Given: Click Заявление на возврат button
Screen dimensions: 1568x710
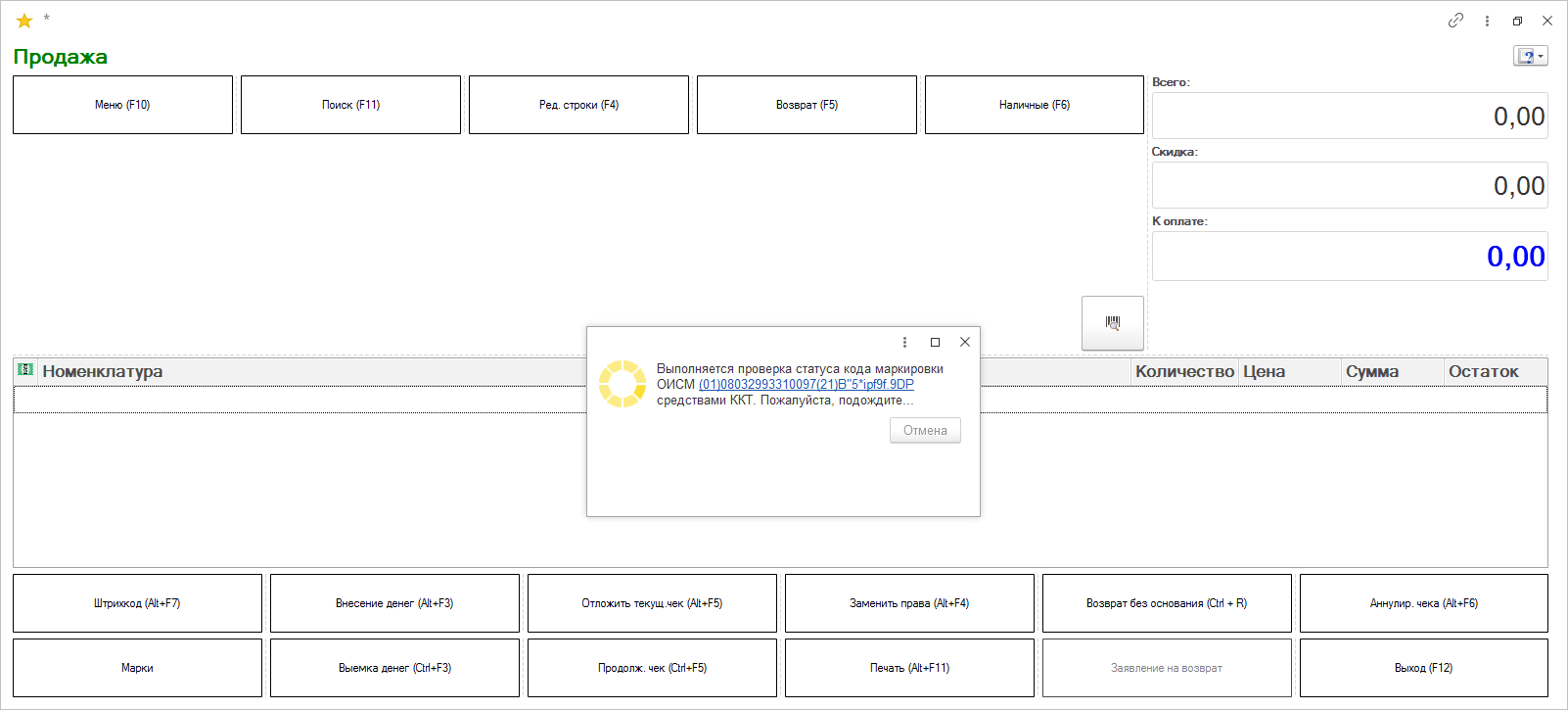Looking at the screenshot, I should point(1167,668).
